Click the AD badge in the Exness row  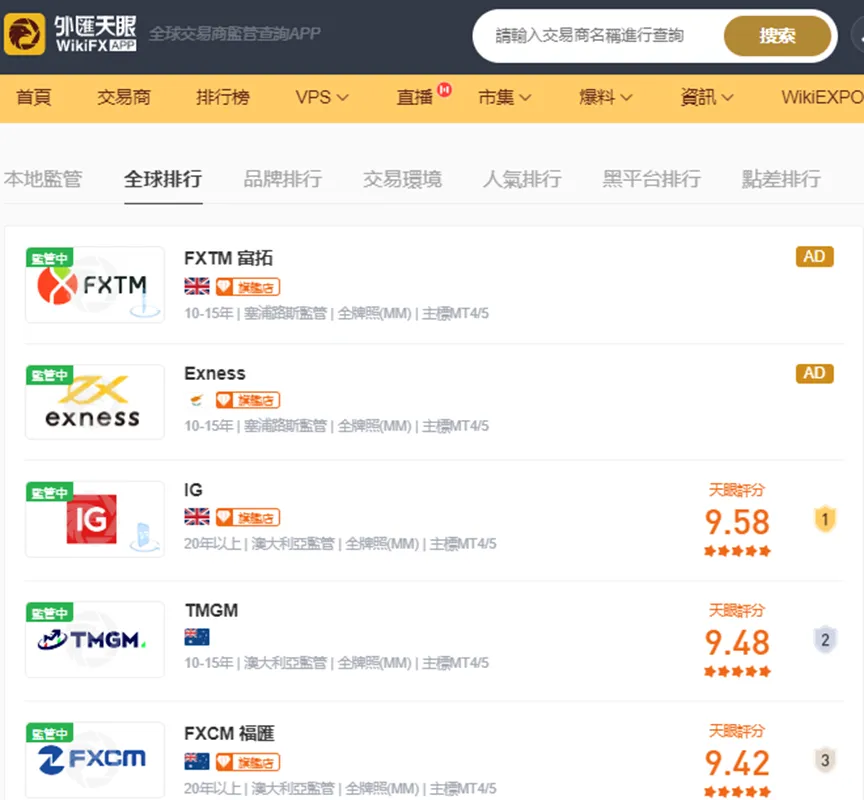coord(814,374)
